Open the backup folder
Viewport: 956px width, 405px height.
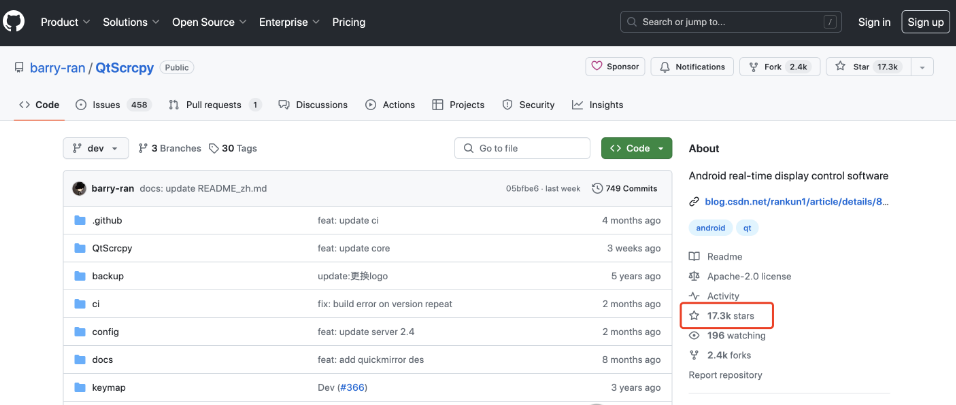pos(108,276)
